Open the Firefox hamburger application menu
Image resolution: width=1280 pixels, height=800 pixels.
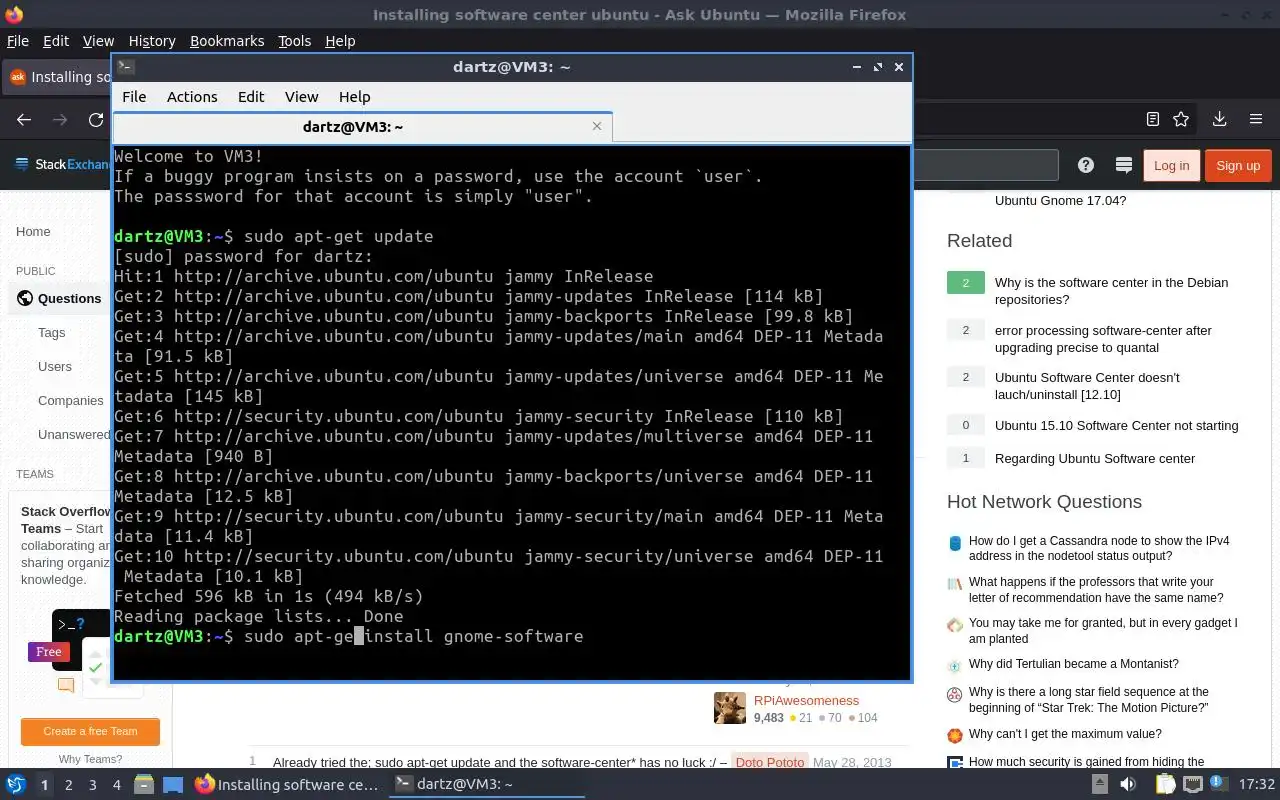pos(1256,119)
